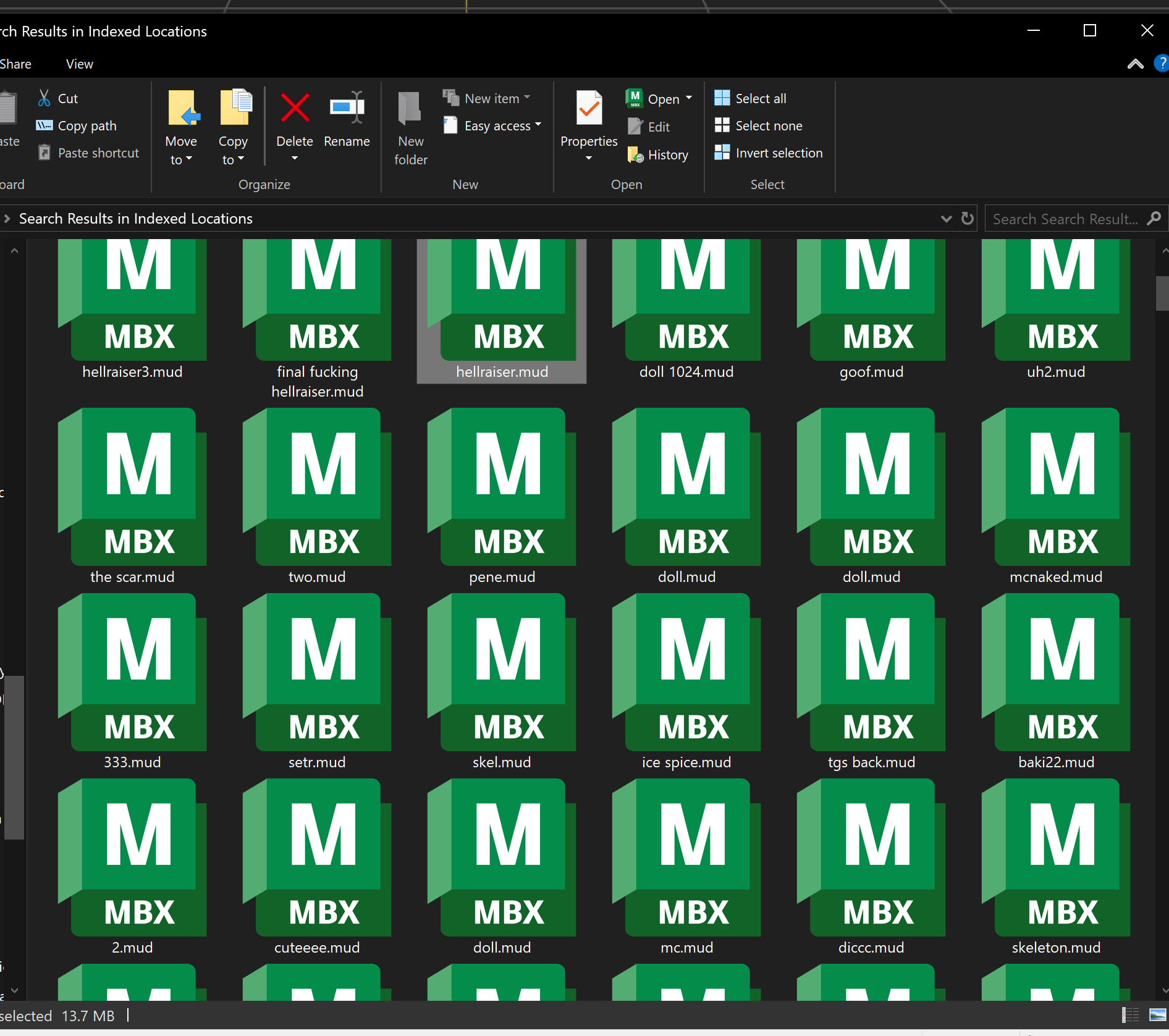Click the Copy path icon
This screenshot has height=1036, width=1169.
click(44, 125)
